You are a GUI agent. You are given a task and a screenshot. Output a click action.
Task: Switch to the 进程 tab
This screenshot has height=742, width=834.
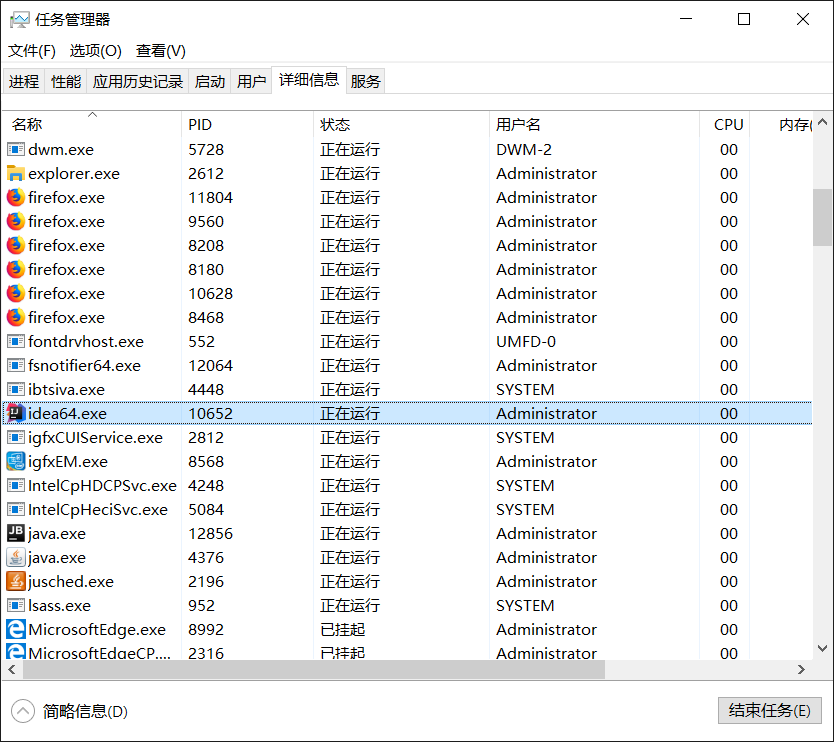coord(24,81)
